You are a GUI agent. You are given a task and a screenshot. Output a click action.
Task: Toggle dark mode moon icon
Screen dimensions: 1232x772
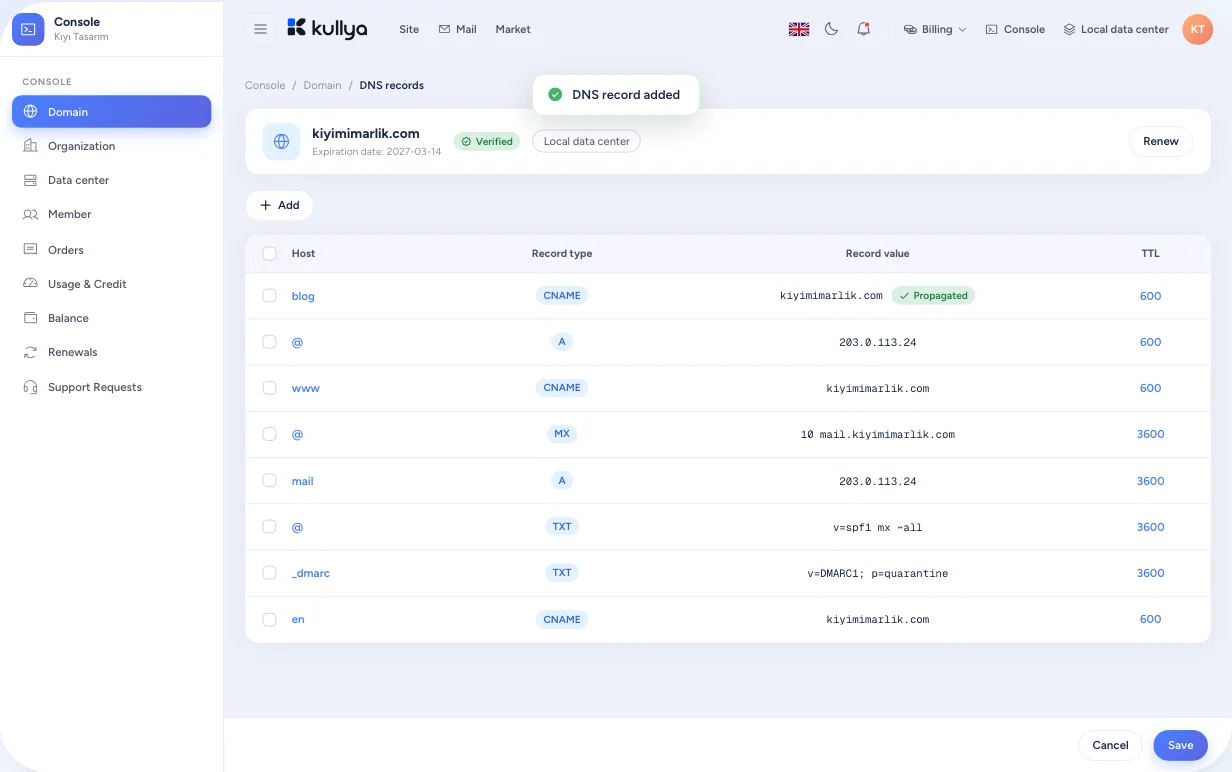[831, 29]
